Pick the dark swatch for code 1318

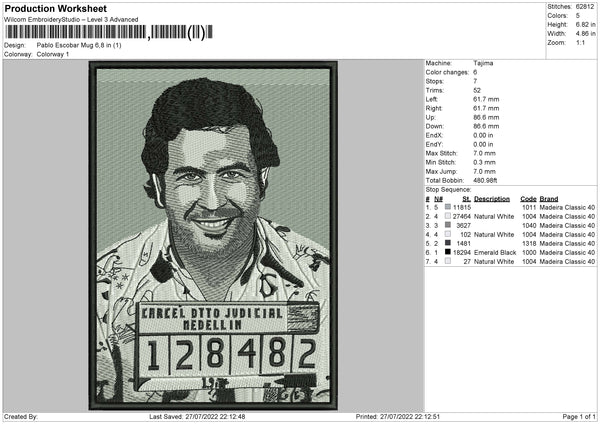448,243
